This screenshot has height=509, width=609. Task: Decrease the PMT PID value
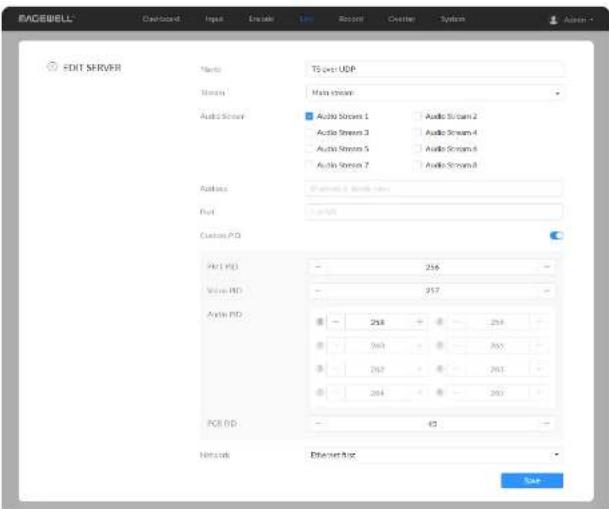click(x=318, y=267)
